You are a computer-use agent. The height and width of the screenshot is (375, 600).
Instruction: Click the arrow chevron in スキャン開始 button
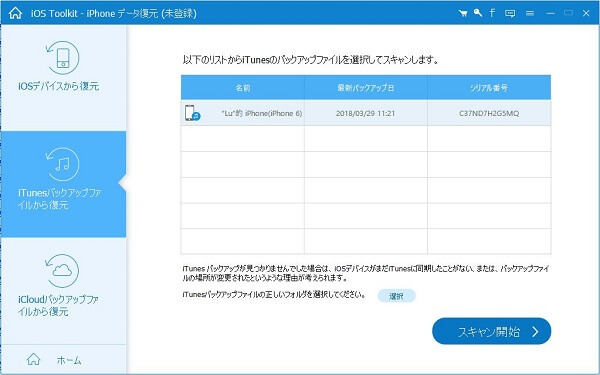coord(535,332)
